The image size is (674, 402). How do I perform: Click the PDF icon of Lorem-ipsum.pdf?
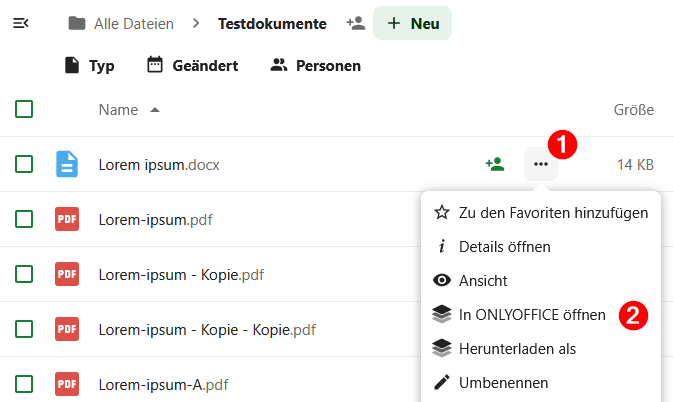point(67,219)
